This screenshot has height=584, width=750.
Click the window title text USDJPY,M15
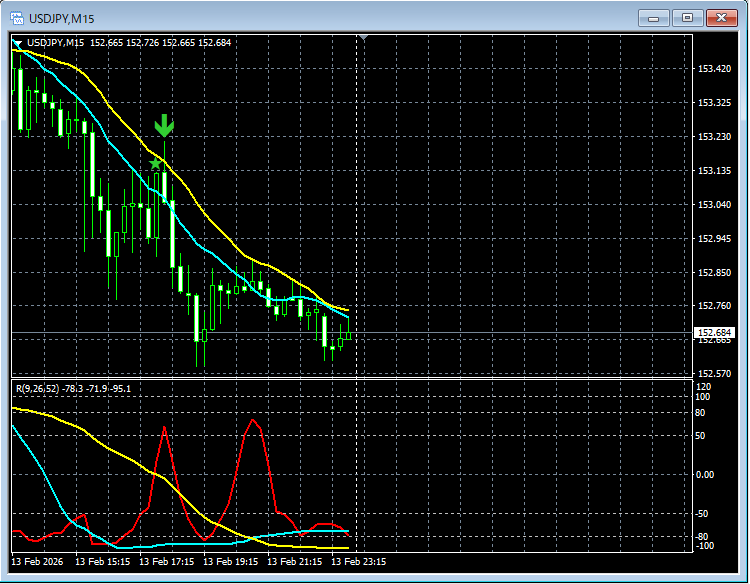tap(61, 18)
